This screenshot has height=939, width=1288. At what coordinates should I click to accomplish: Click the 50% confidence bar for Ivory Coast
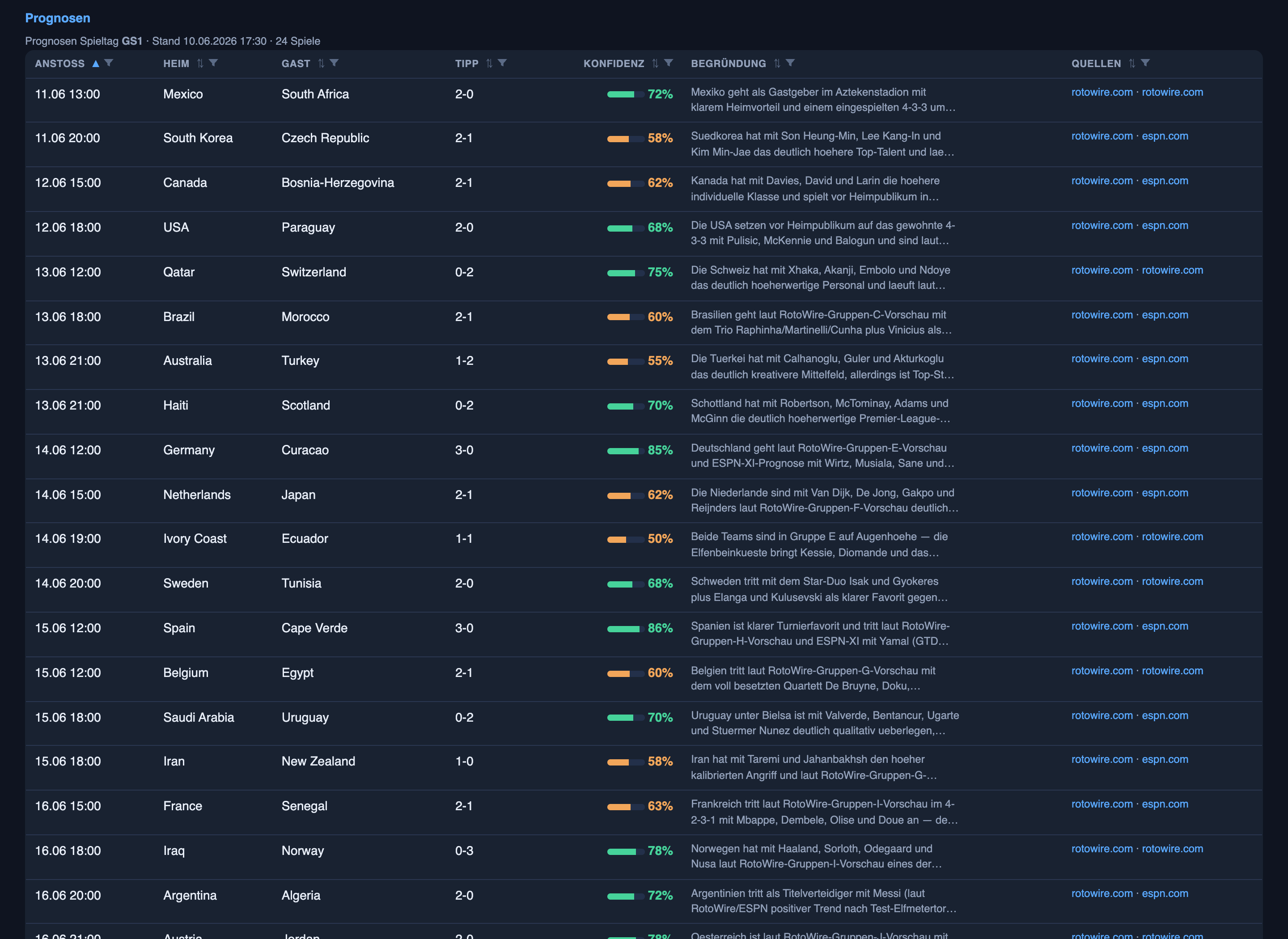pos(625,539)
